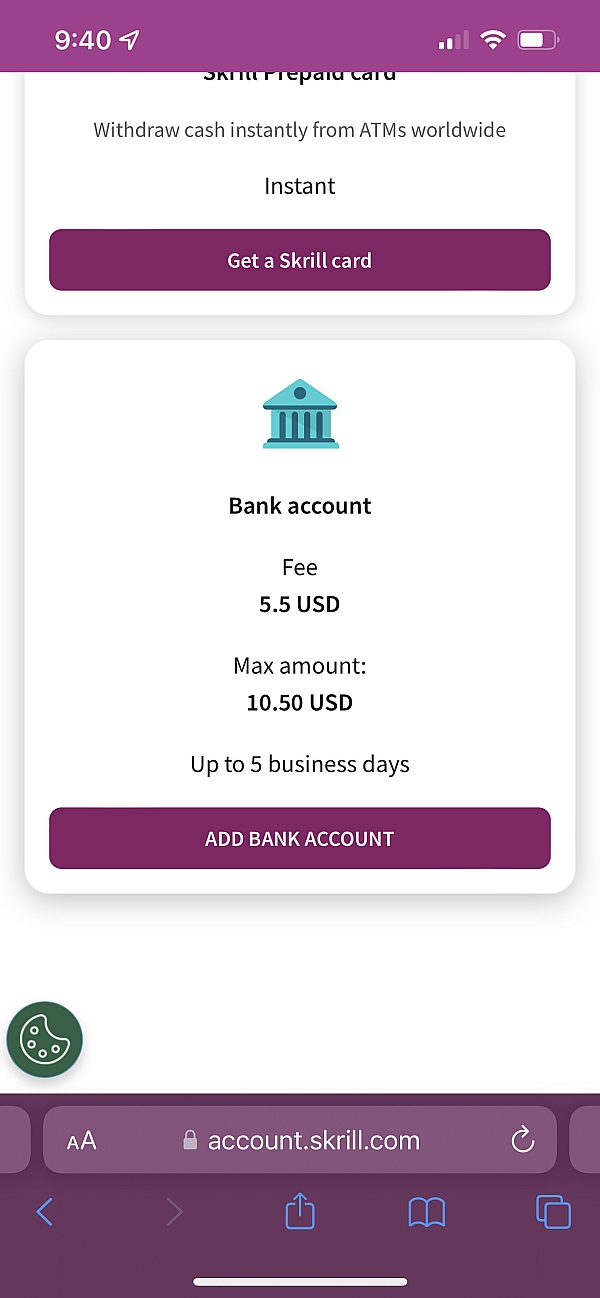
Task: Tap the forward navigation arrow
Action: click(x=174, y=1213)
